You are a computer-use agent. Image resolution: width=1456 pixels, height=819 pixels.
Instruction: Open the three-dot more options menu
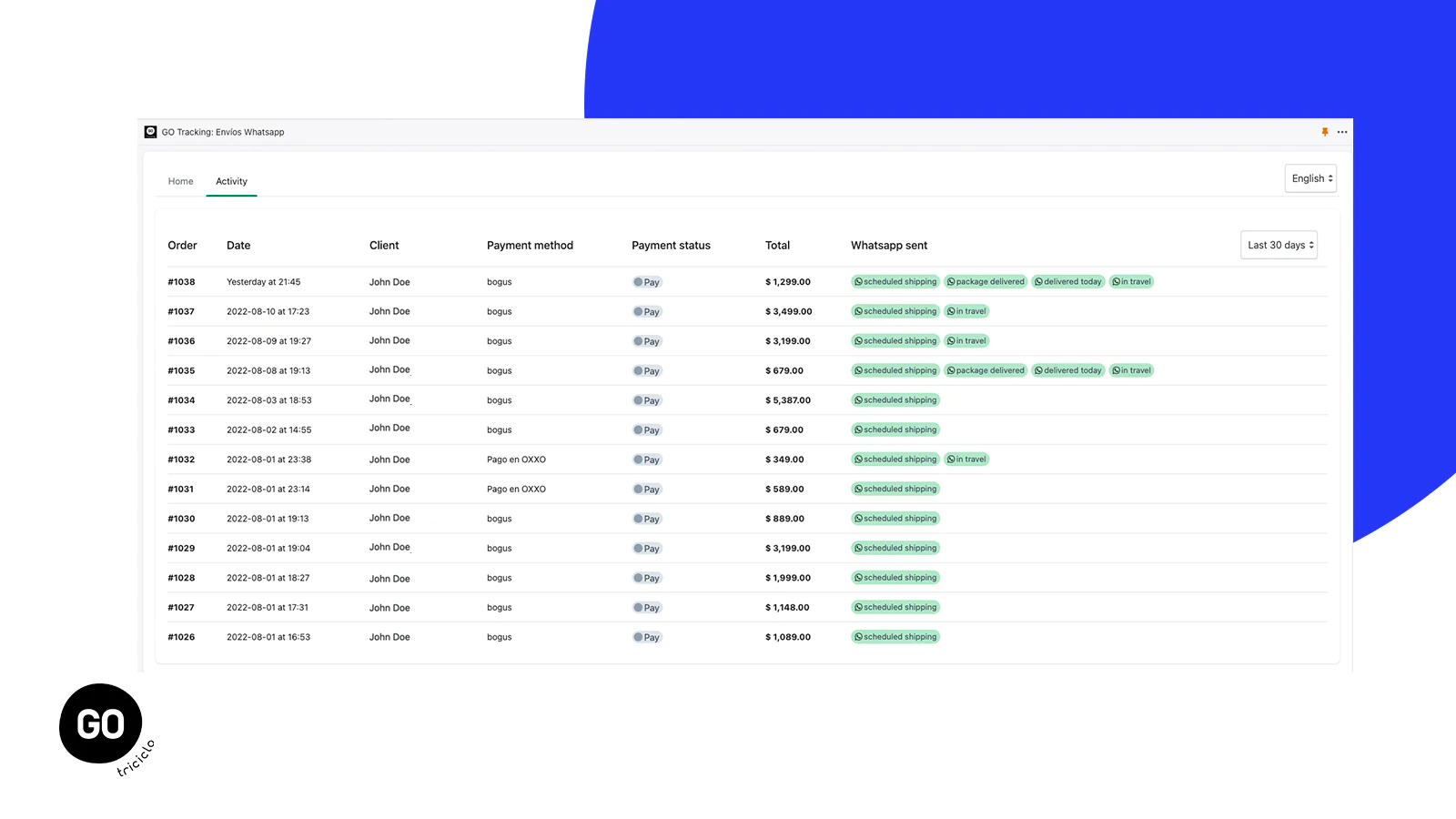coord(1342,132)
